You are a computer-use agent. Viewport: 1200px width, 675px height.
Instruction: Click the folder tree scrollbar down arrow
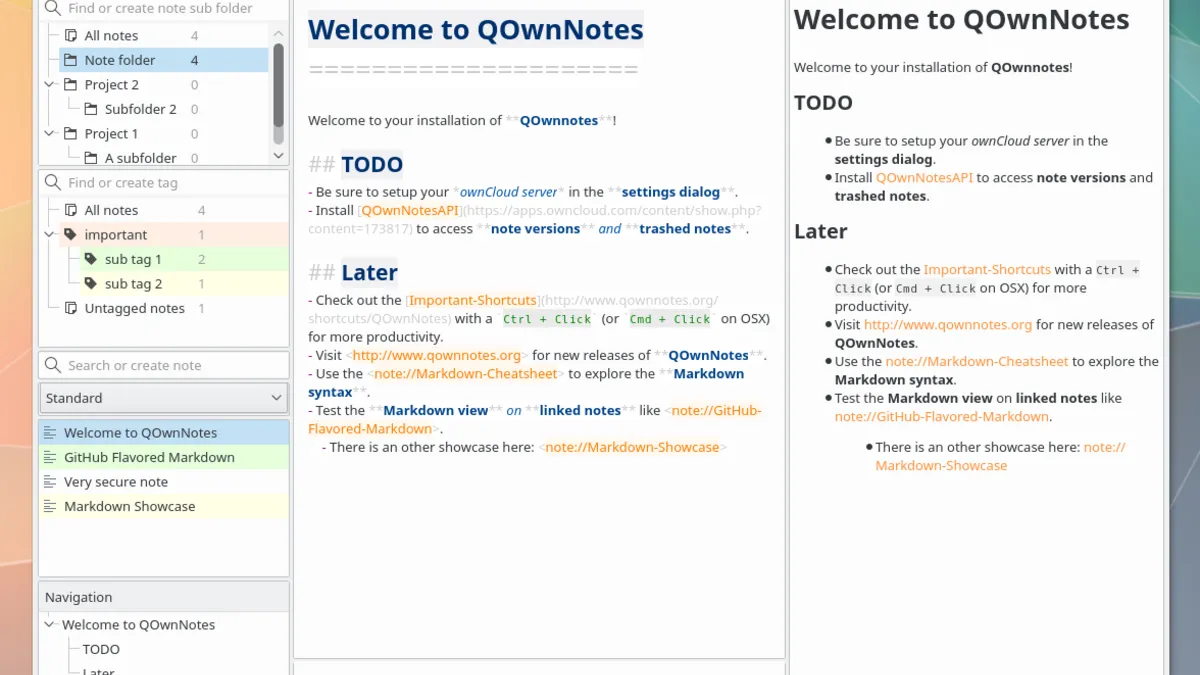(x=279, y=155)
